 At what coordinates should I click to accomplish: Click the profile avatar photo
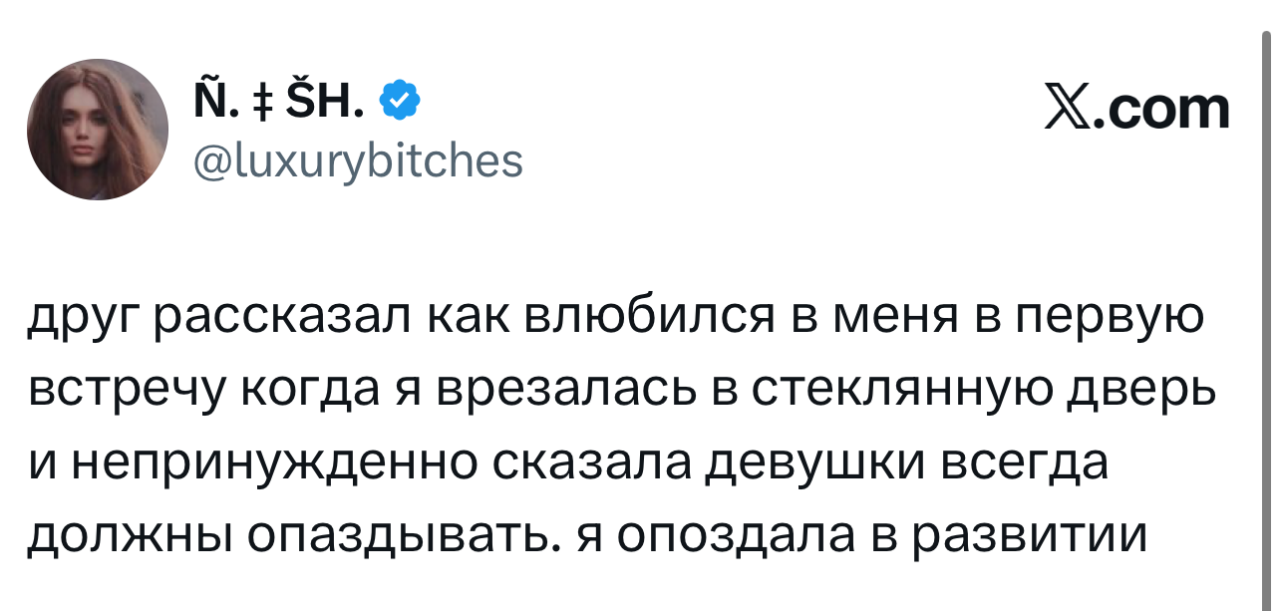tap(97, 129)
